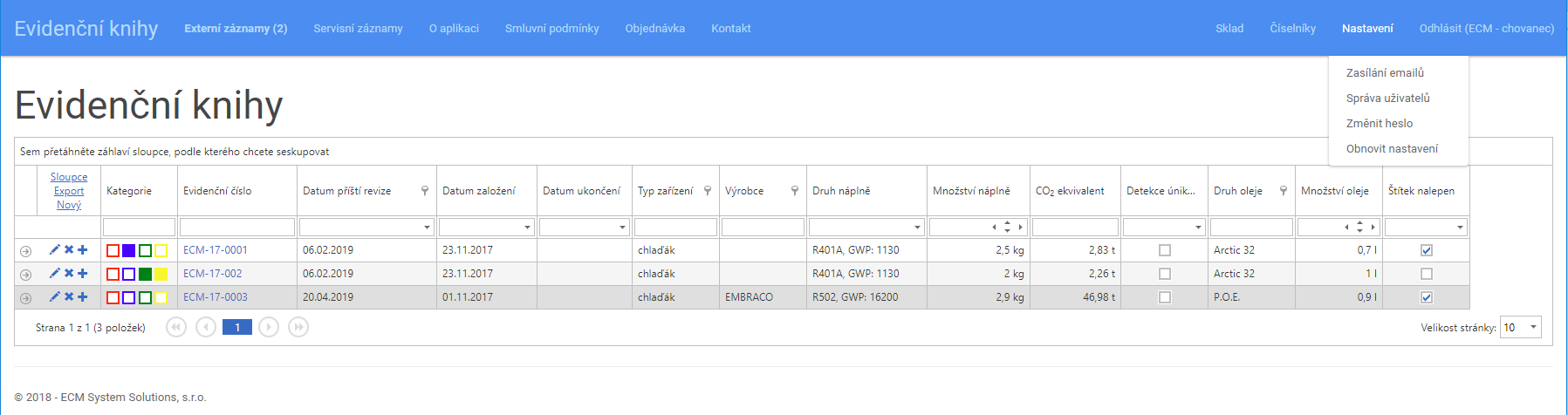Delete record ECM-17-0003 with the X icon
Viewport: 1568px width, 415px height.
pos(69,296)
